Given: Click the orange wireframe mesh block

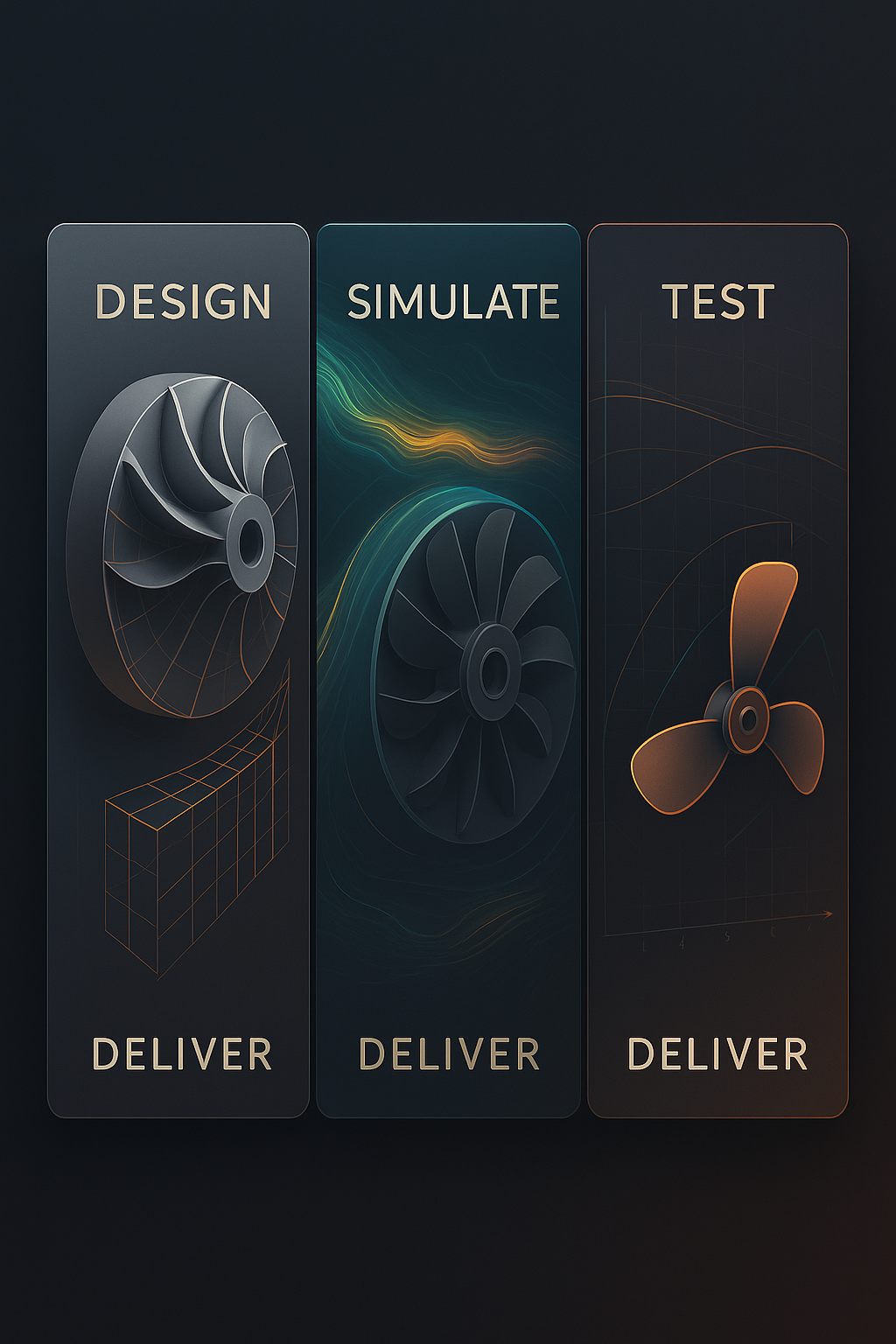Looking at the screenshot, I should [x=198, y=818].
